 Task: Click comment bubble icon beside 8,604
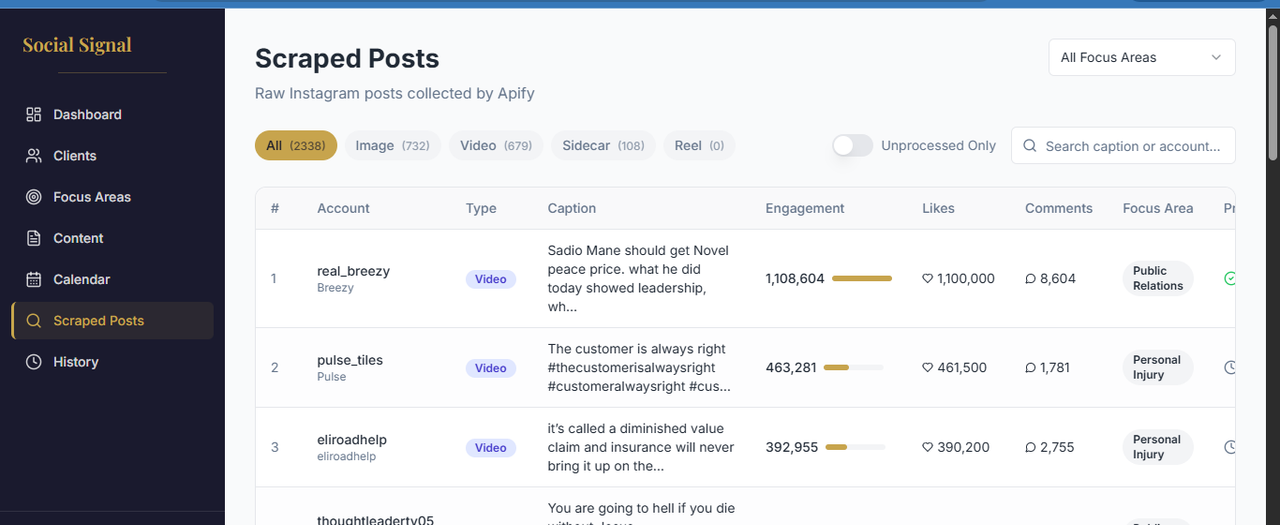1031,279
